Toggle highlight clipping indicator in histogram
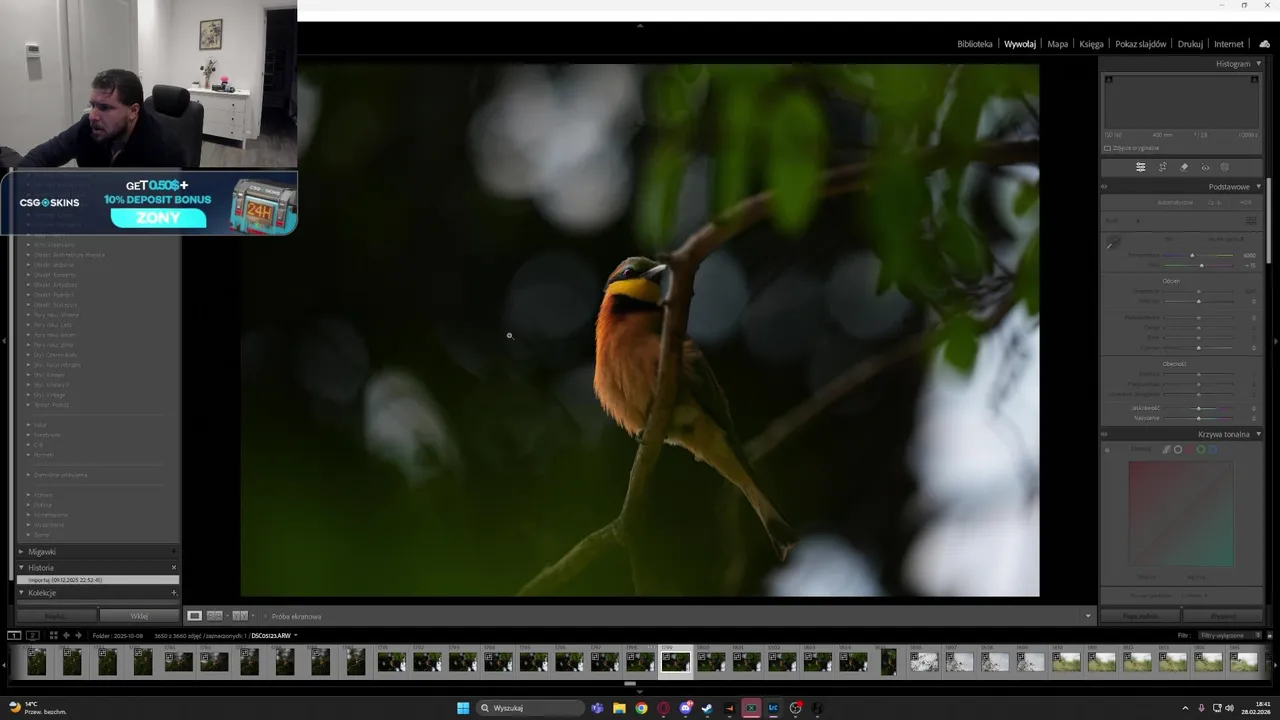The width and height of the screenshot is (1280, 720). [x=1255, y=80]
